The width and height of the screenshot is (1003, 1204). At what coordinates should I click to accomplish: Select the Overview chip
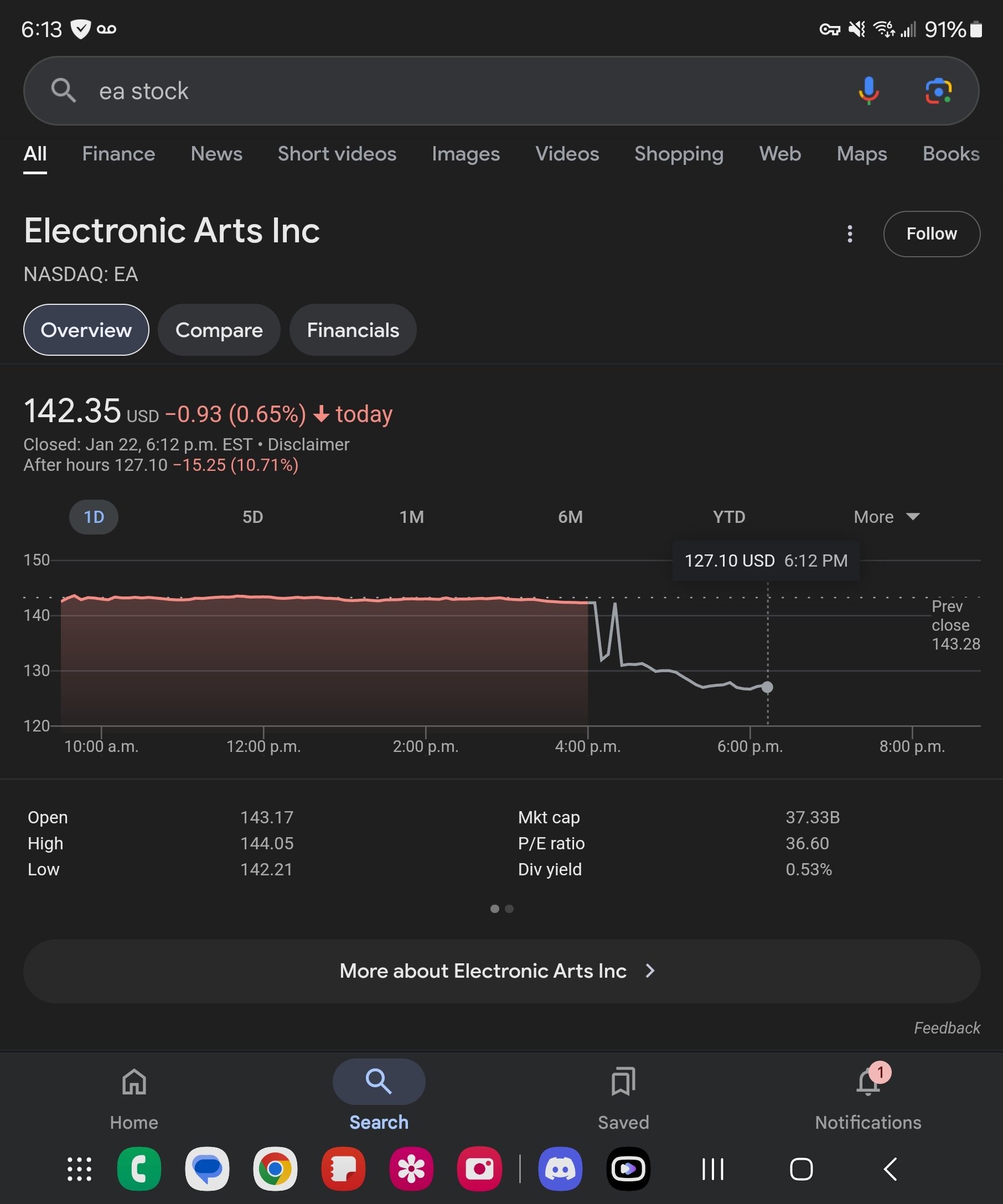click(x=86, y=330)
